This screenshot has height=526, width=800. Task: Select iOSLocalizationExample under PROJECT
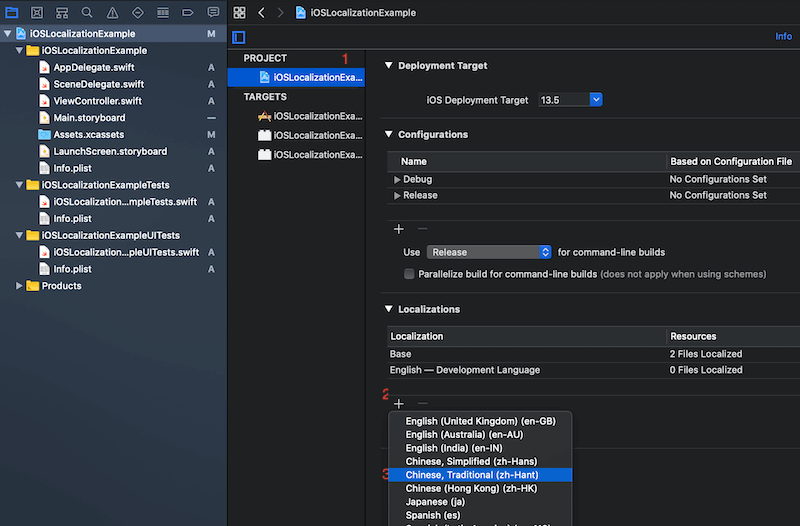click(x=296, y=77)
